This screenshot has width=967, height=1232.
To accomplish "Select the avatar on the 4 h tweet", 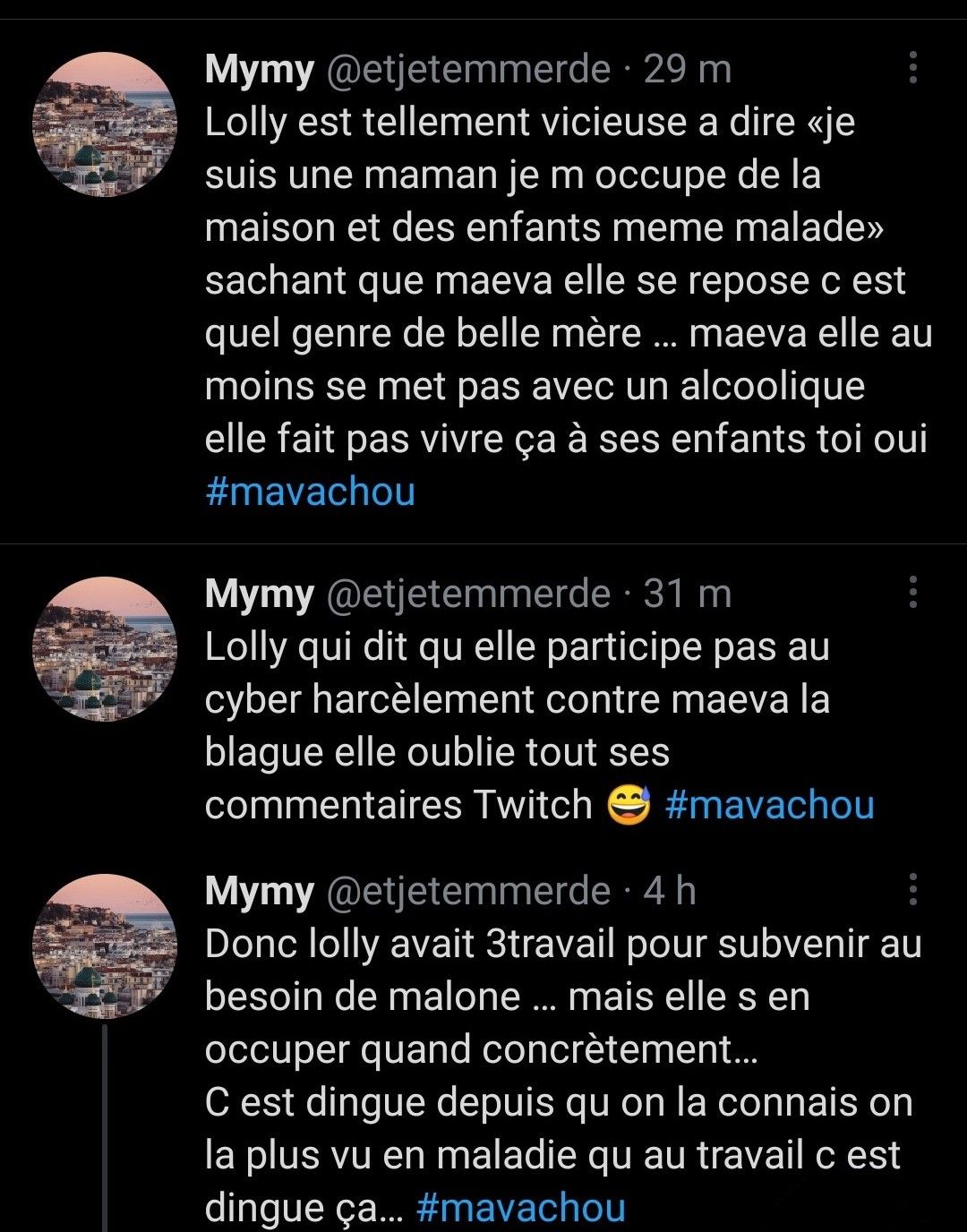I will click(x=105, y=946).
